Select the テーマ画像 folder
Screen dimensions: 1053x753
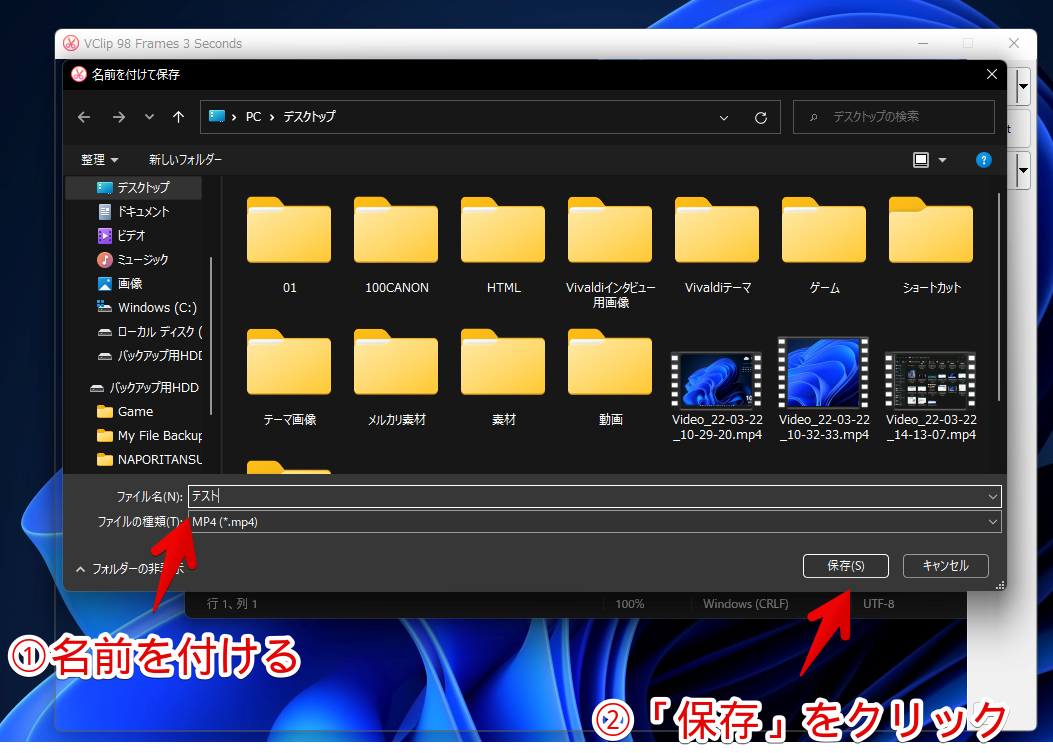click(x=289, y=378)
